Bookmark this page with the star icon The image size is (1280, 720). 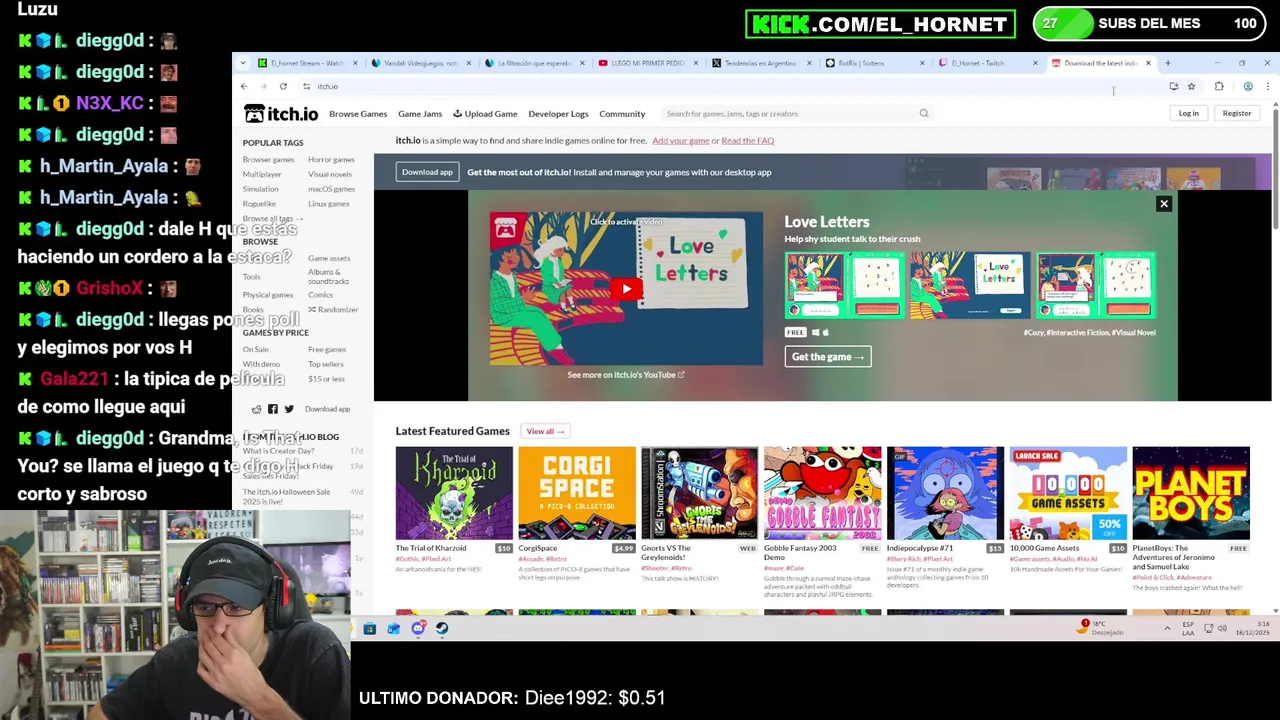click(x=1191, y=87)
